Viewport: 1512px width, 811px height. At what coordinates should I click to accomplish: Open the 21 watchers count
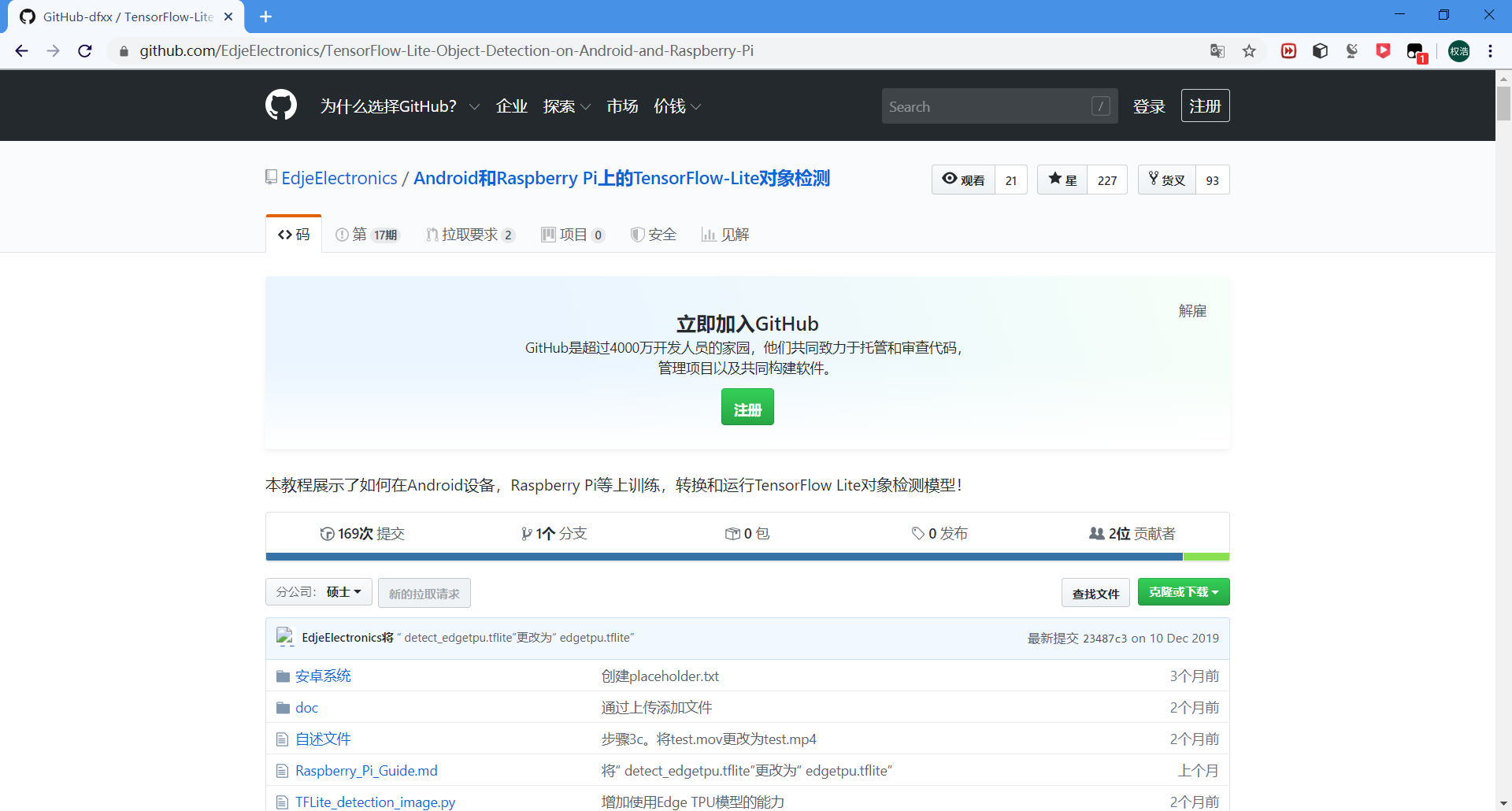coord(1011,180)
